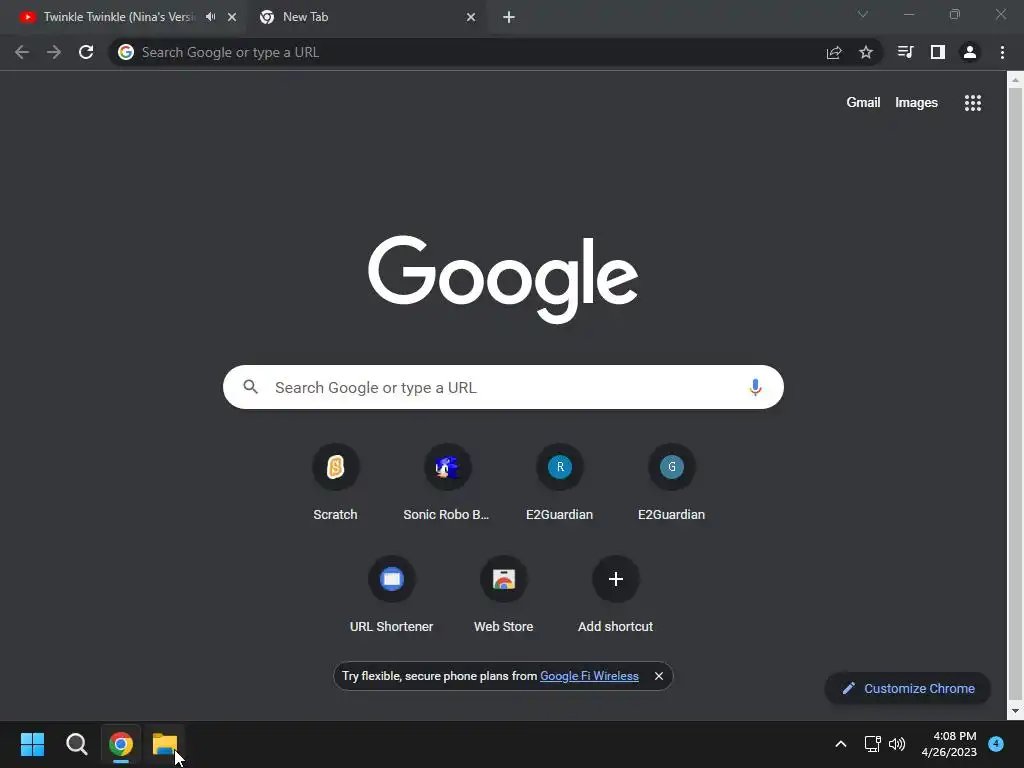Viewport: 1024px width, 768px height.
Task: Open the side panel
Action: click(x=938, y=52)
